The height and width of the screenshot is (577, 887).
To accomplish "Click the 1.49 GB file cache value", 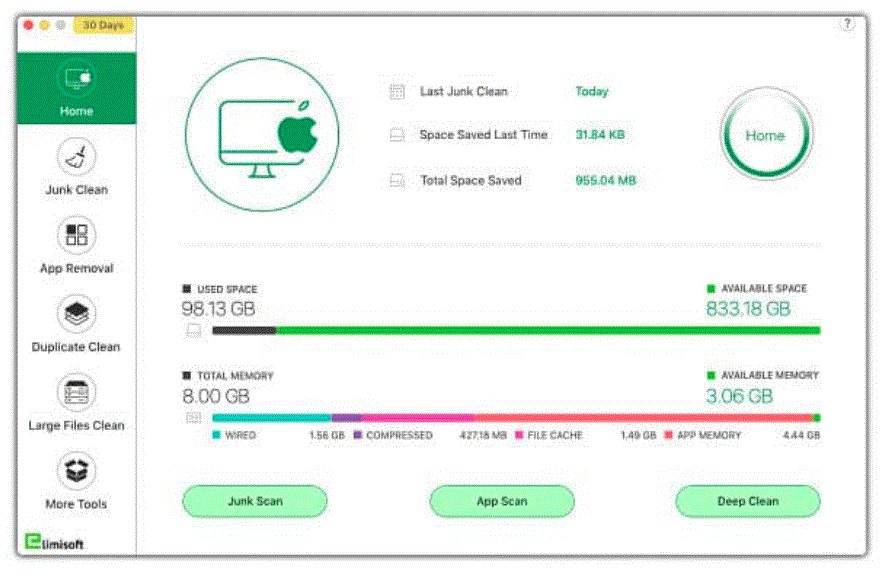I will pyautogui.click(x=638, y=435).
